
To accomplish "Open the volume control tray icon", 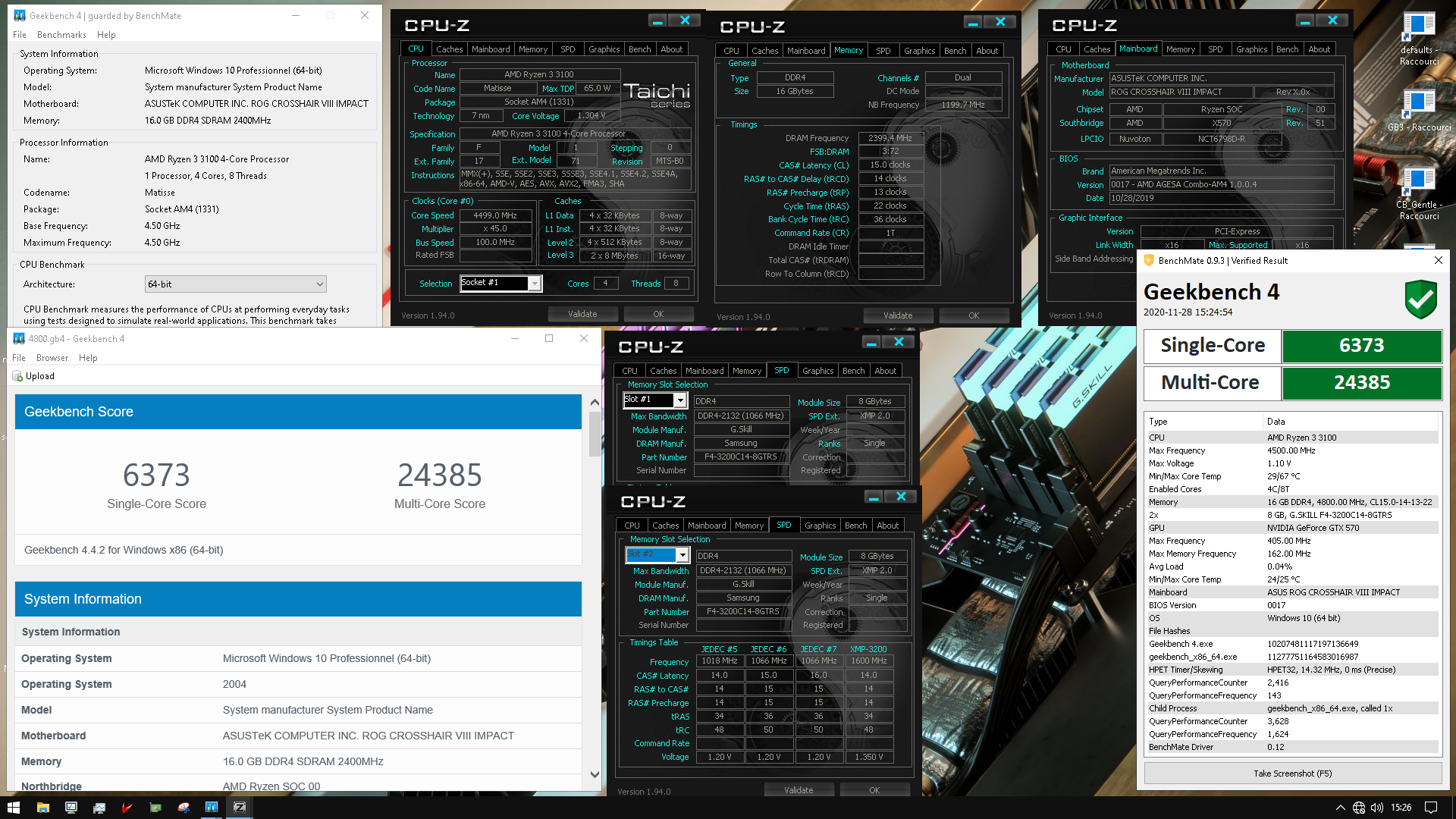I will [x=1377, y=808].
